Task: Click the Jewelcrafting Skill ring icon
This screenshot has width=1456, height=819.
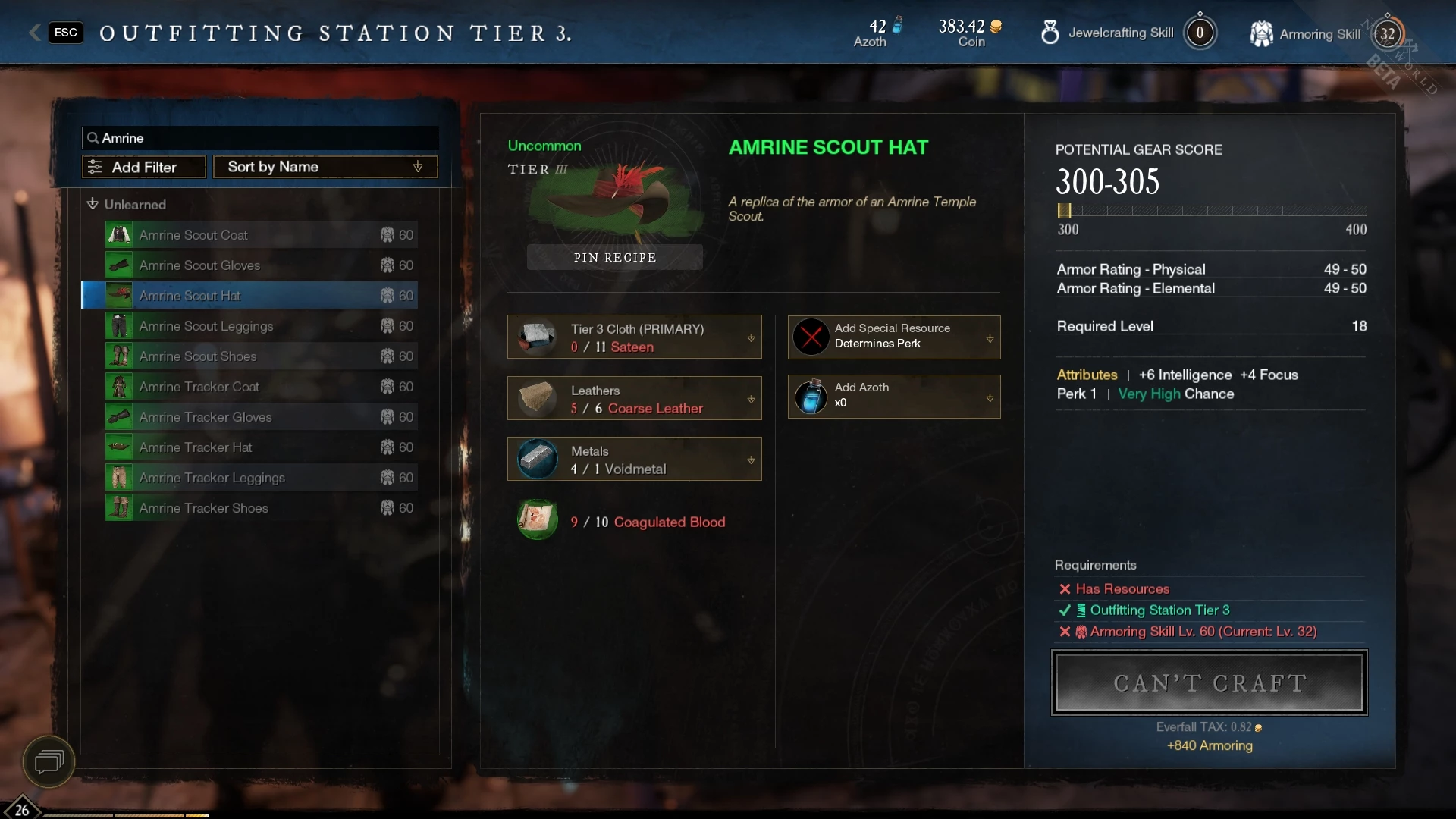Action: (1050, 33)
